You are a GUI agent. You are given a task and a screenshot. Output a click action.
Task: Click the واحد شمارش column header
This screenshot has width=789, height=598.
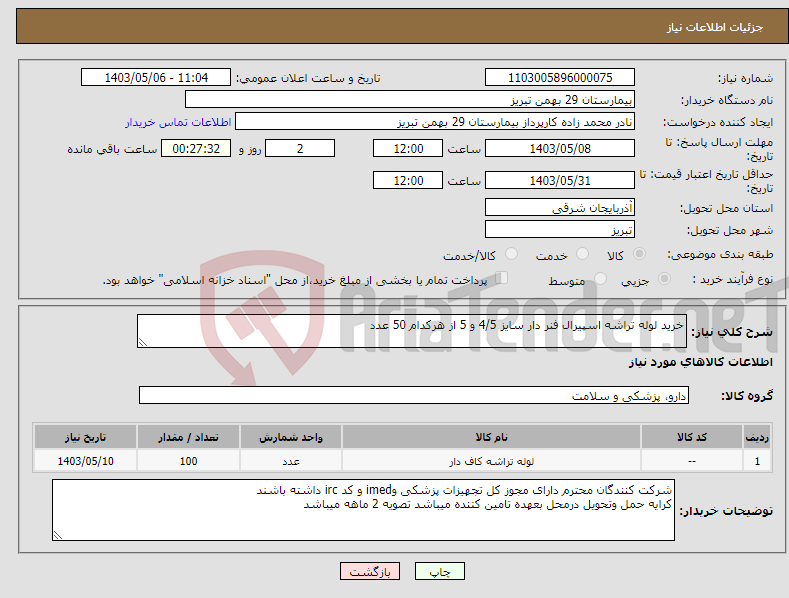(x=291, y=437)
